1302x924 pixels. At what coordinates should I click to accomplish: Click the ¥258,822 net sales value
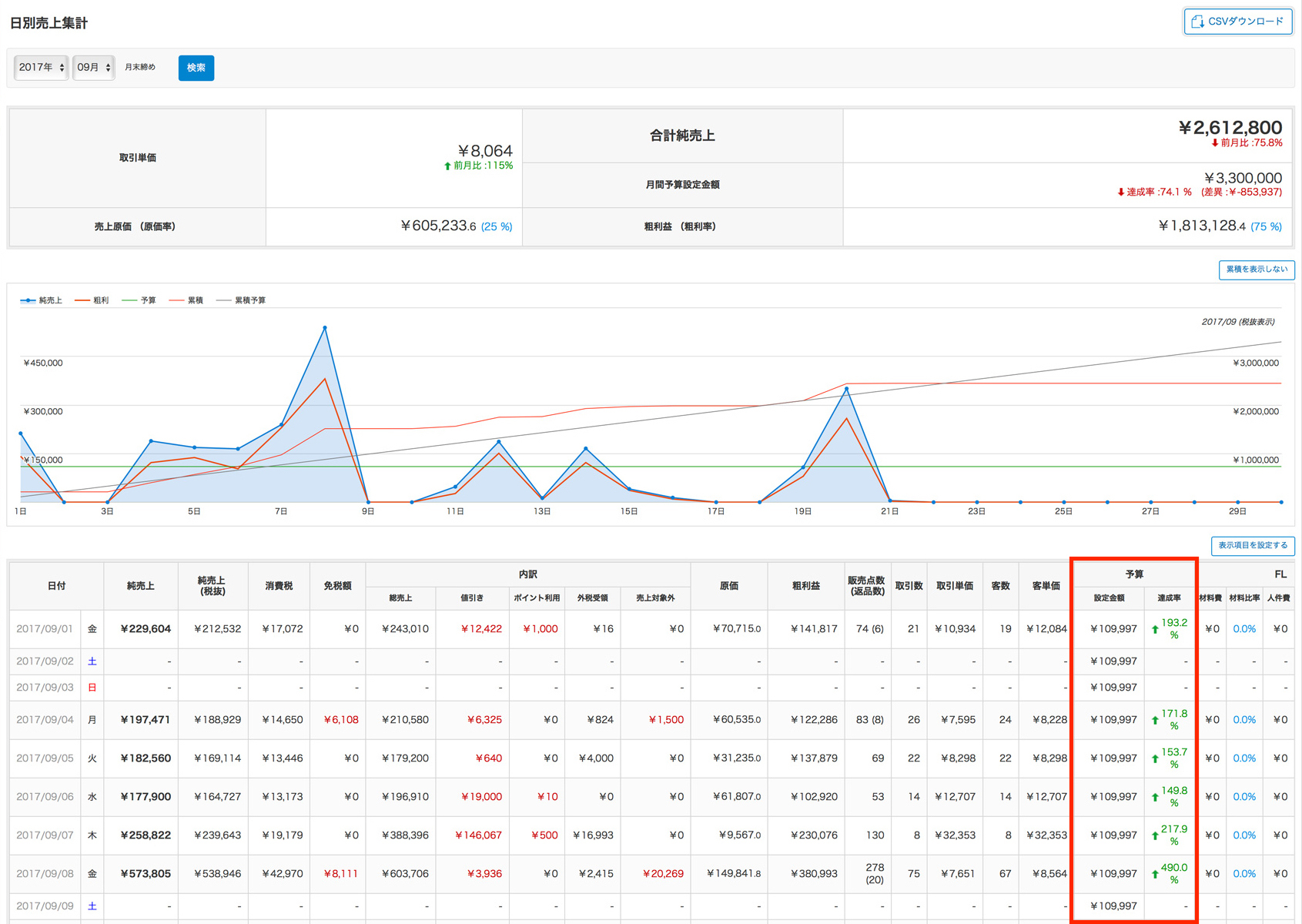pyautogui.click(x=146, y=835)
